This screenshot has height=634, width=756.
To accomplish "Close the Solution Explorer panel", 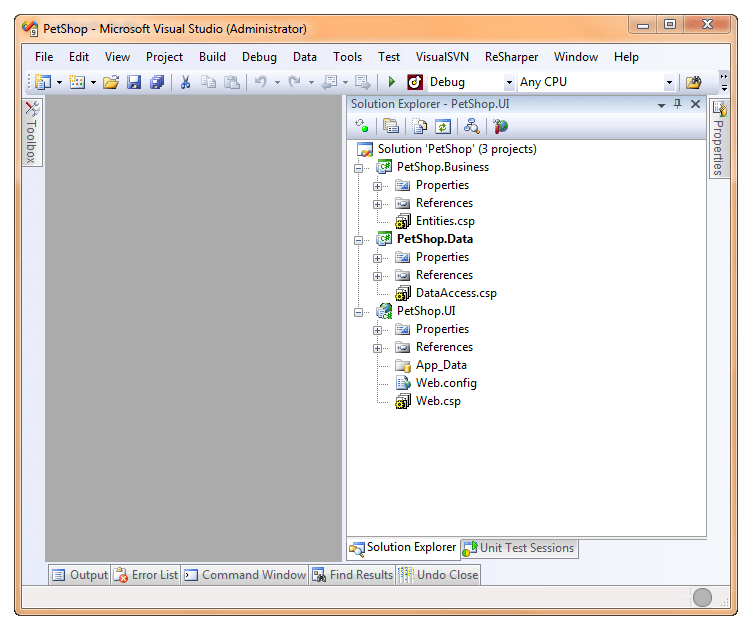I will point(695,104).
